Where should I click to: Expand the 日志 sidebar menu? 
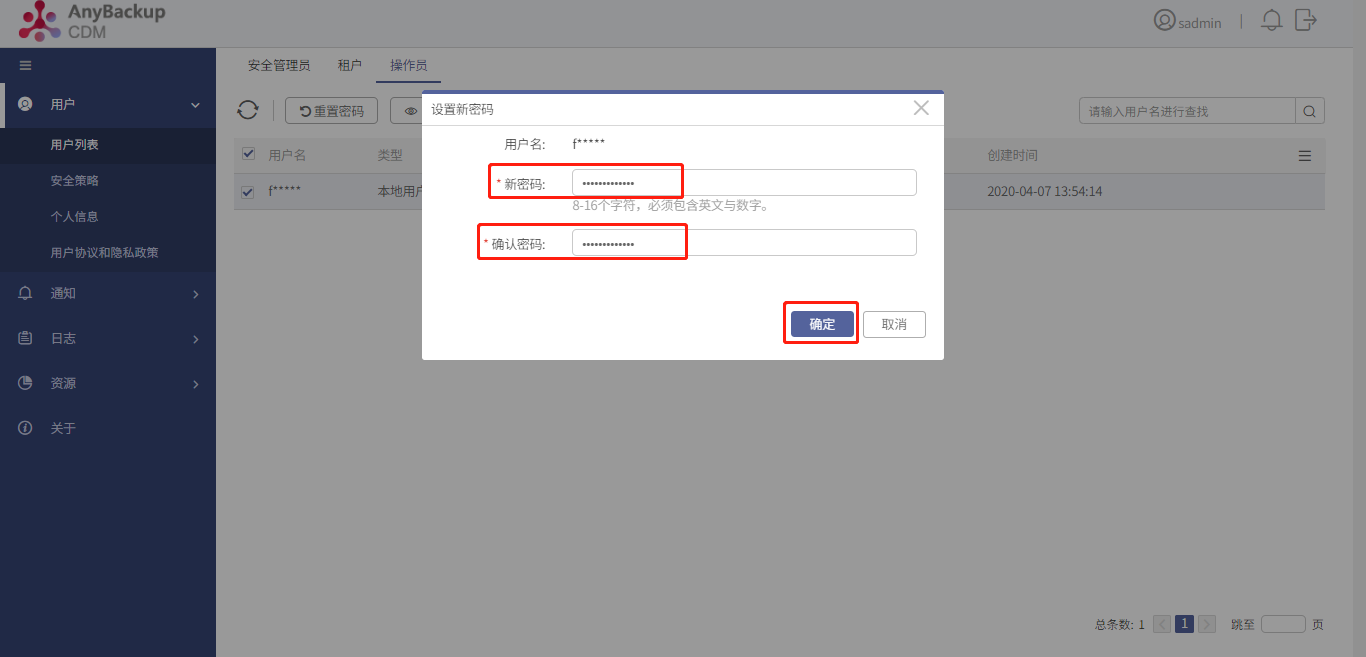(108, 339)
